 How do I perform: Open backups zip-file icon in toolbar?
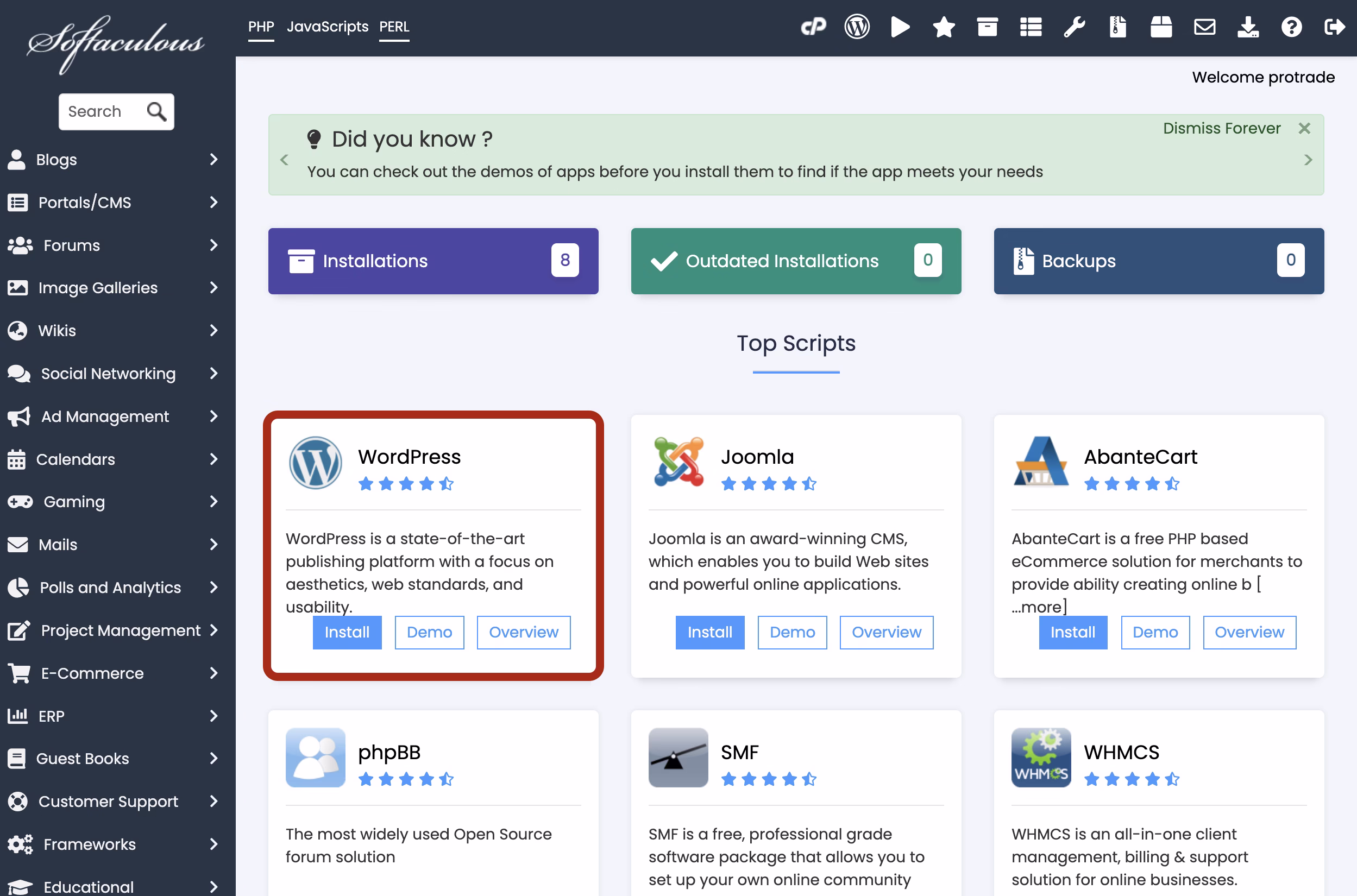tap(1117, 27)
